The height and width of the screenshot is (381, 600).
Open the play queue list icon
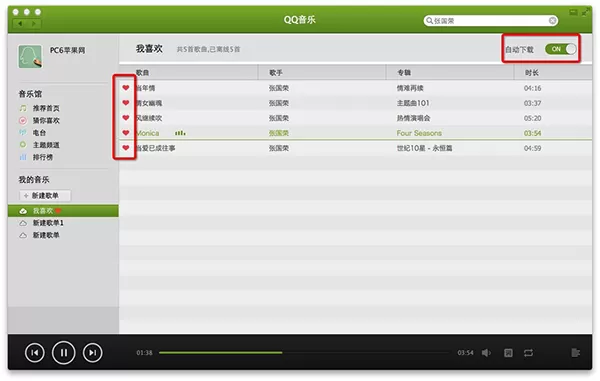[x=576, y=353]
